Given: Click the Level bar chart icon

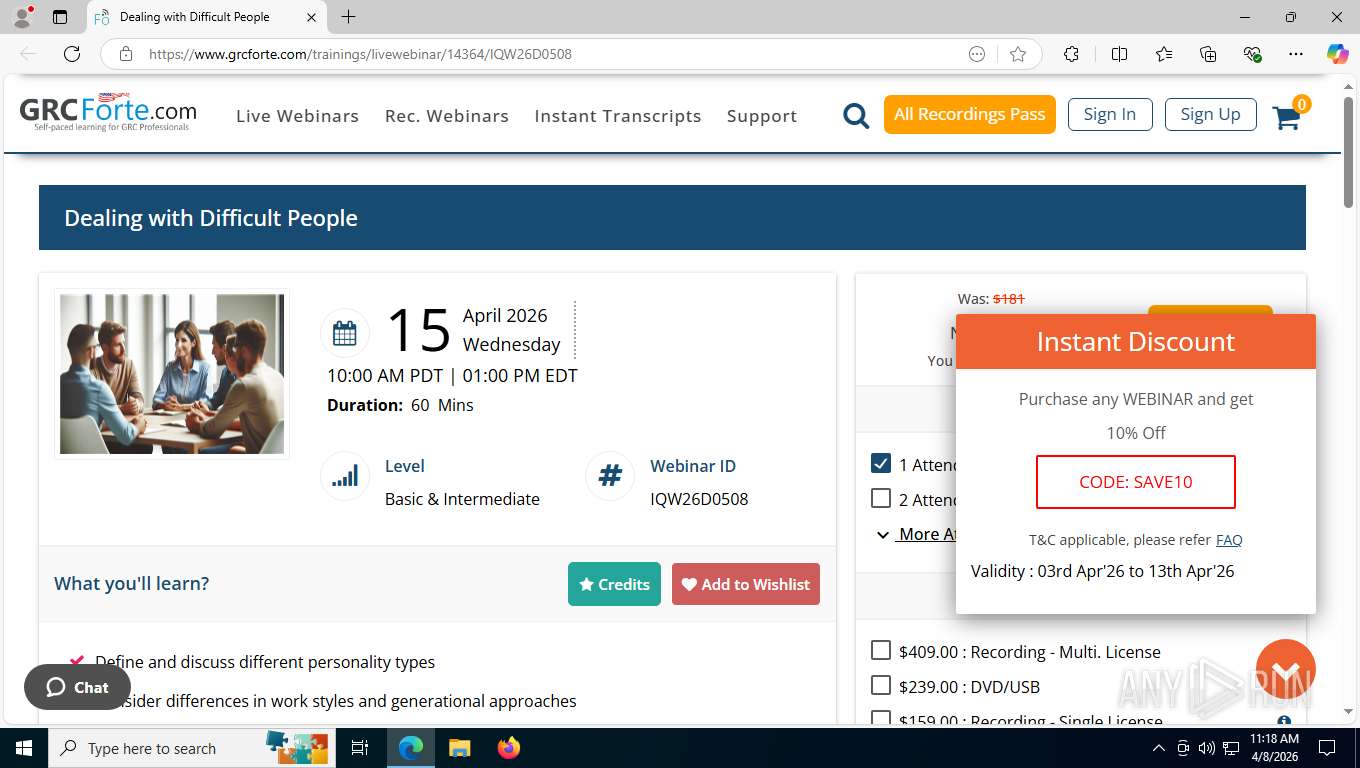Looking at the screenshot, I should [344, 476].
